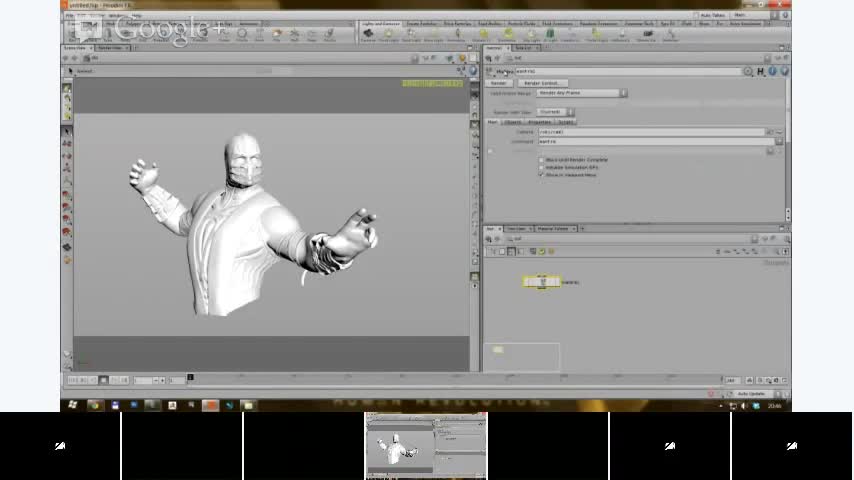
Task: Click the H help icon in parameters
Action: pyautogui.click(x=761, y=71)
